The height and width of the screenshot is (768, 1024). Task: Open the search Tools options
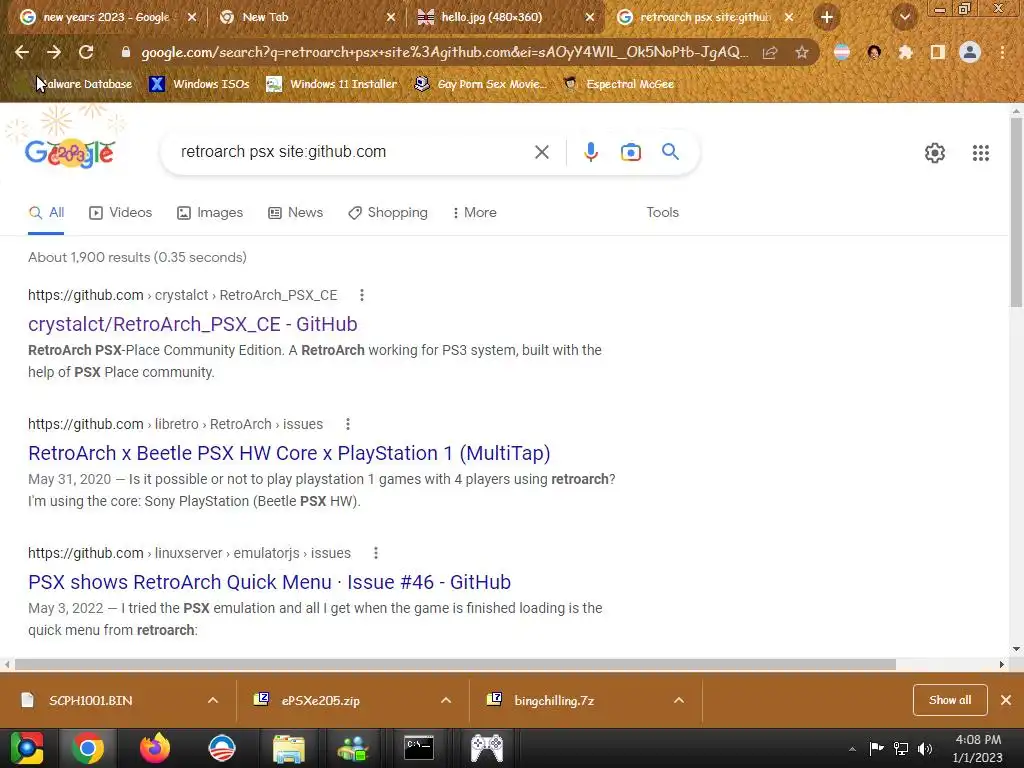[662, 212]
